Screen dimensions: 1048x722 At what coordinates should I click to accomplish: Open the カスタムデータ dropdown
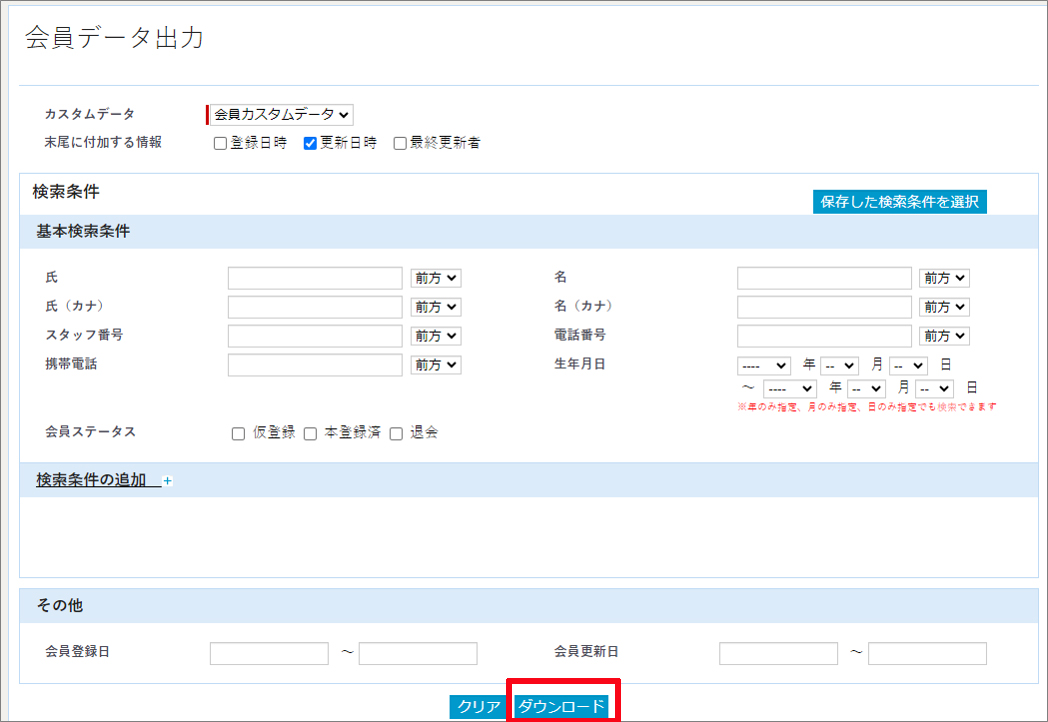(x=281, y=115)
